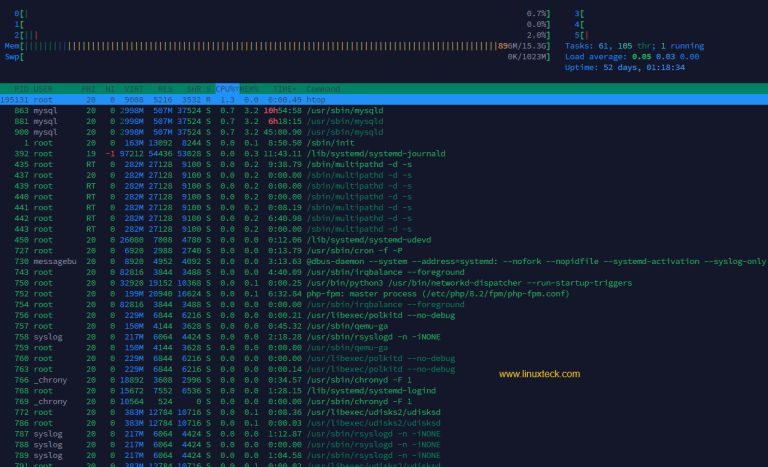Select the dbus-daemon process row

point(384,261)
